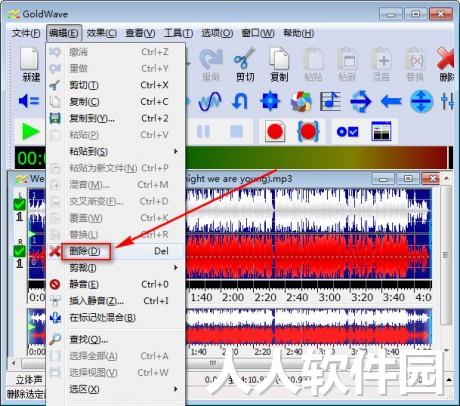Open the control properties window icon
Image resolution: width=460 pixels, height=406 pixels.
pos(381,132)
